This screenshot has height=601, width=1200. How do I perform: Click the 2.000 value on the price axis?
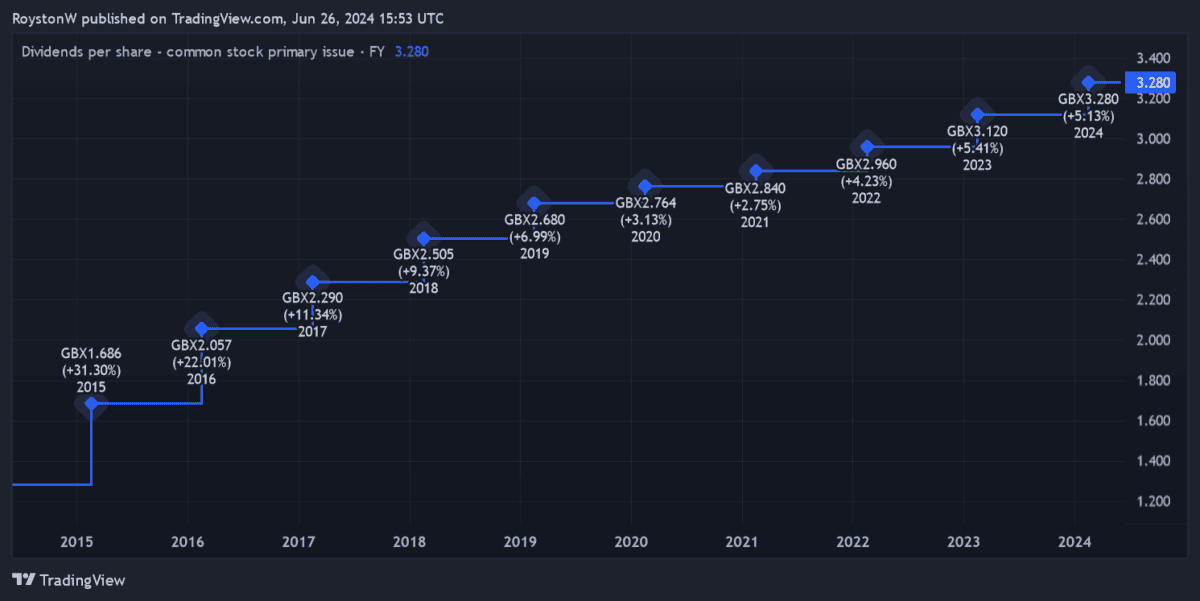point(1154,340)
